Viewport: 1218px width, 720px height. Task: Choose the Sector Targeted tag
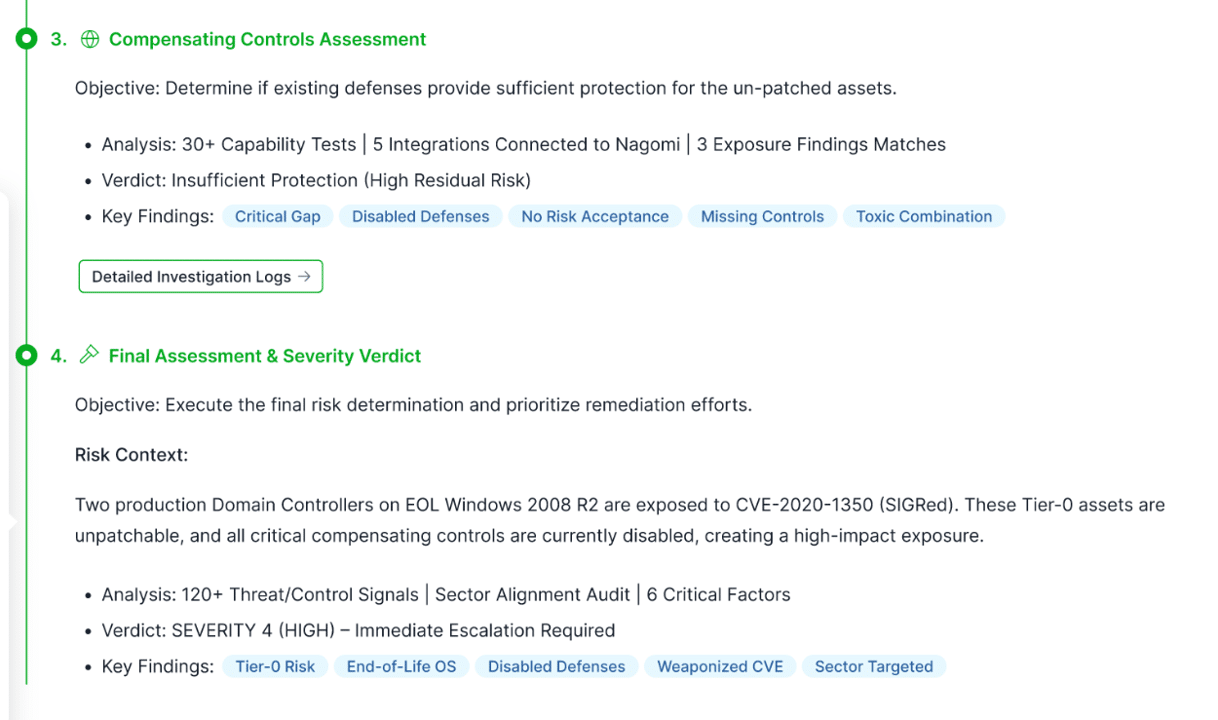click(x=874, y=666)
